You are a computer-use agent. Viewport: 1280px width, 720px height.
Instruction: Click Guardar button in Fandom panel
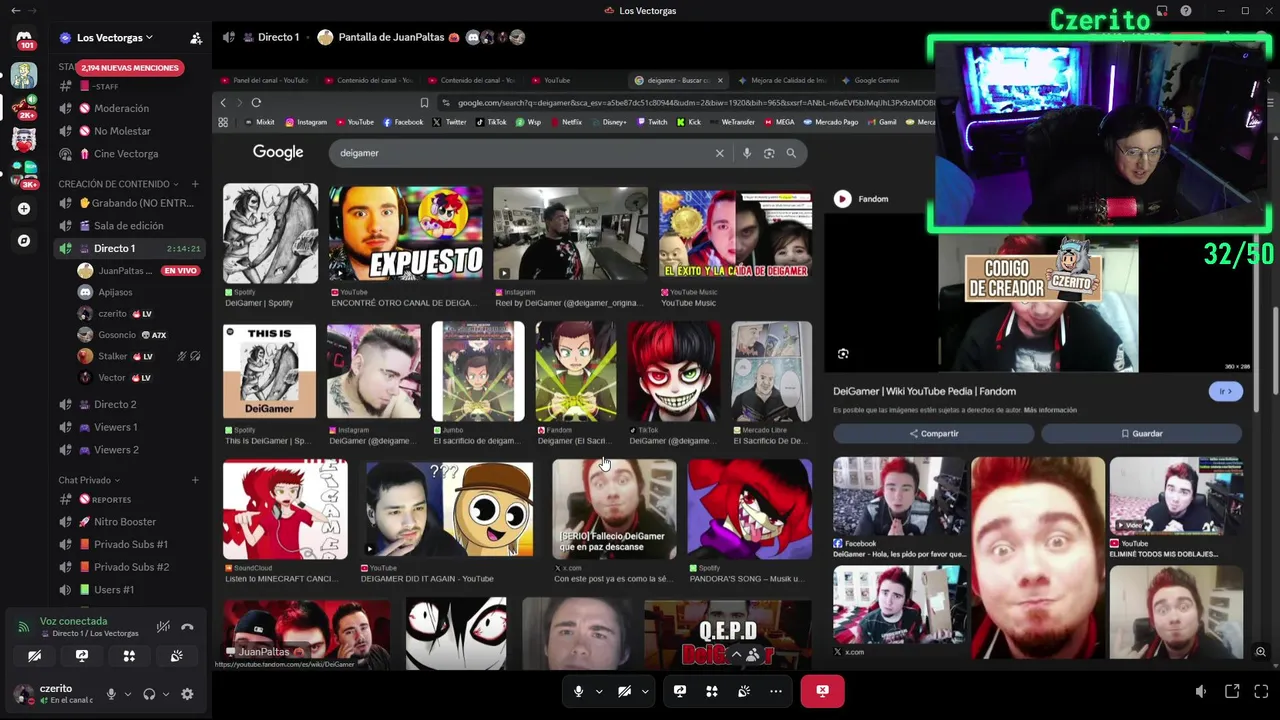point(1142,434)
